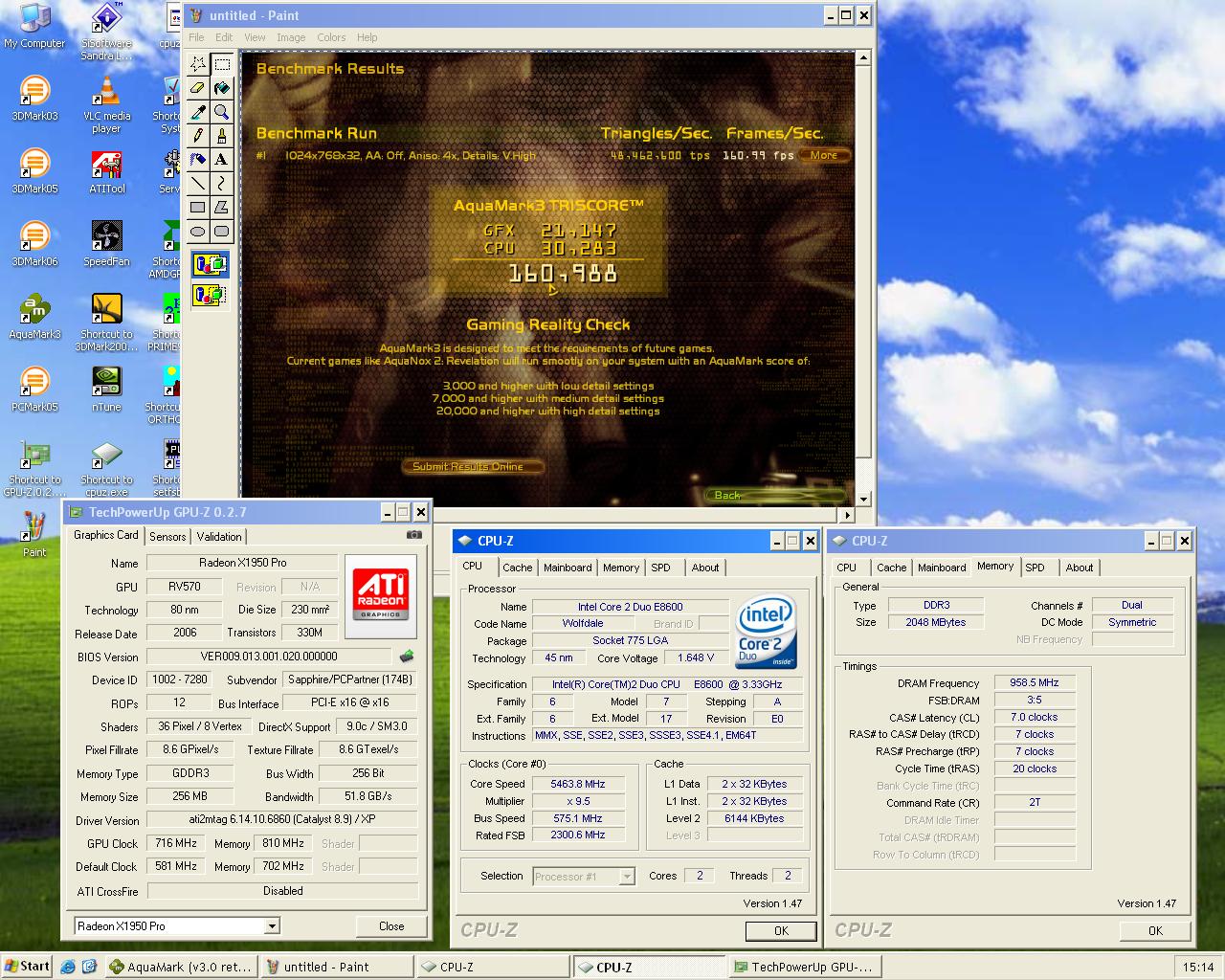Viewport: 1225px width, 980px height.
Task: Open the Cache tab in right CPU-Z Memory window
Action: click(891, 568)
